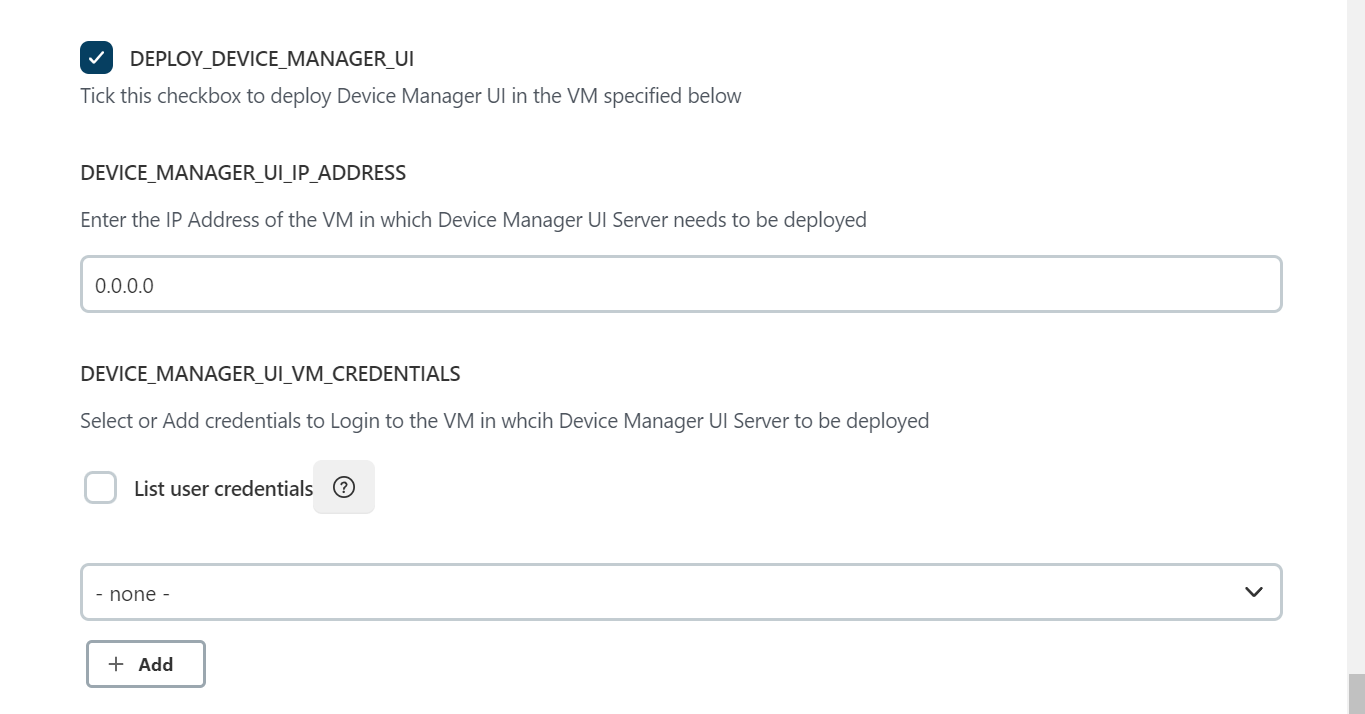The height and width of the screenshot is (714, 1365).
Task: Click the DEVICE_MANAGER_UI_IP_ADDRESS heading
Action: tap(243, 173)
